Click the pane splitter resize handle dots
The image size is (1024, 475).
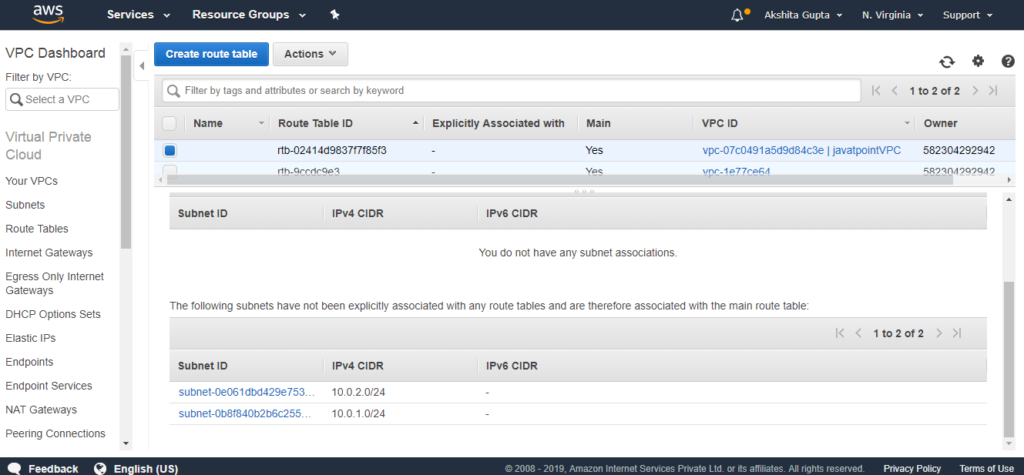click(584, 191)
